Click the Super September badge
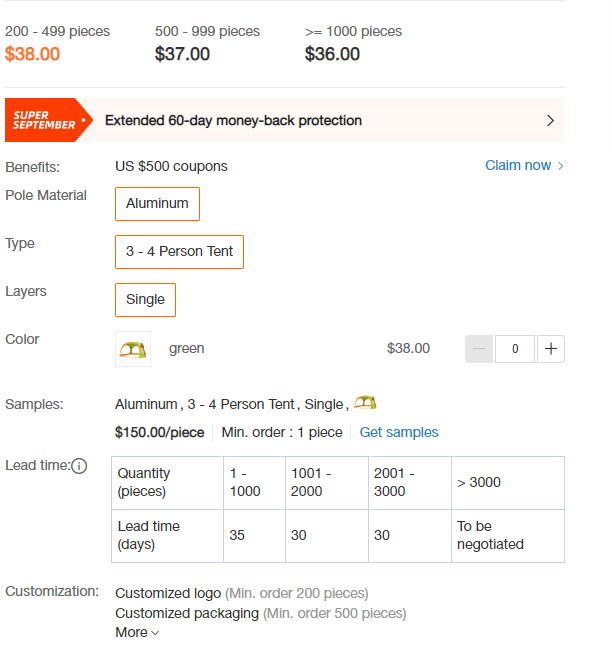 click(48, 120)
